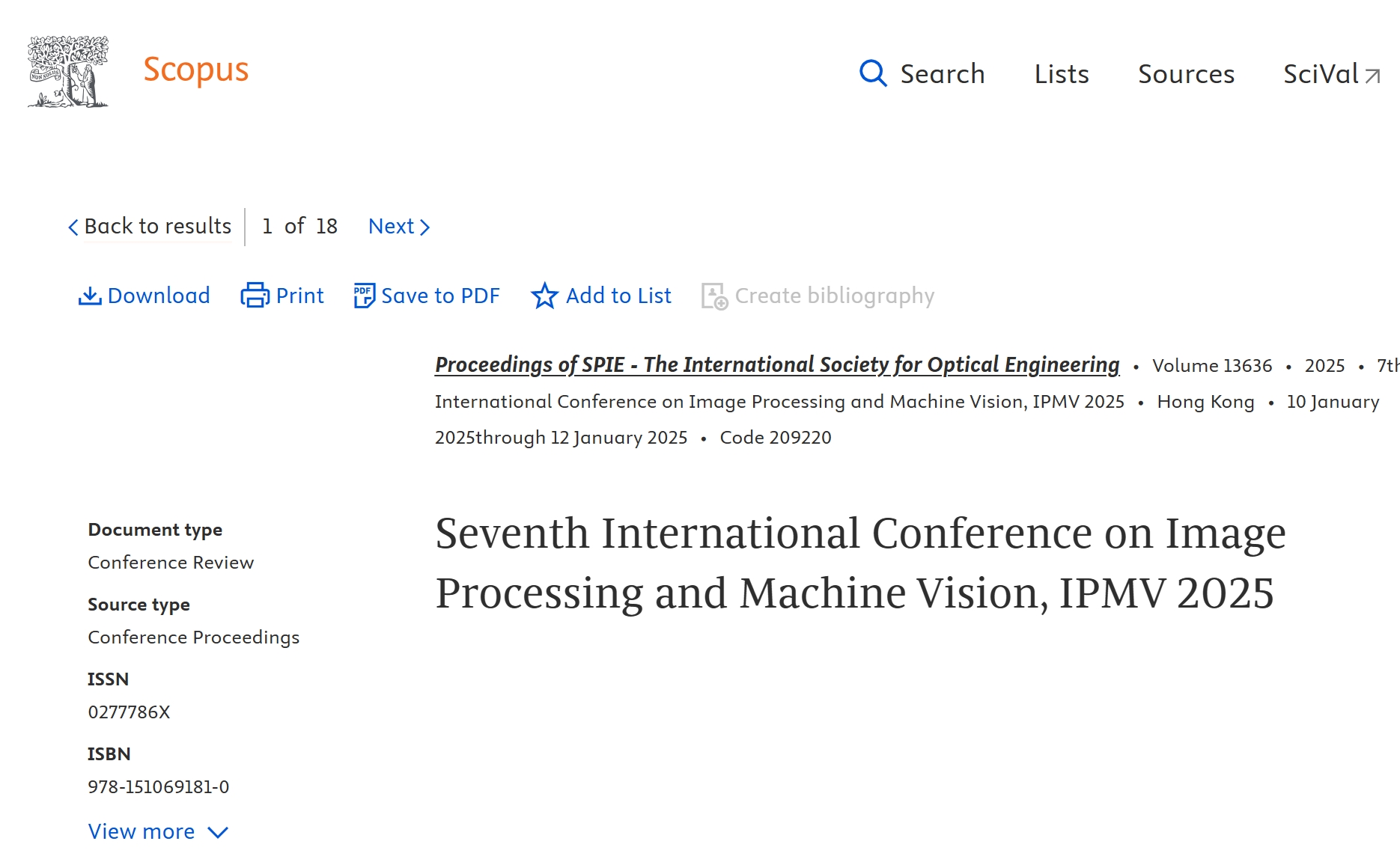Click the chevron after Next
The image size is (1400, 856).
coord(424,227)
